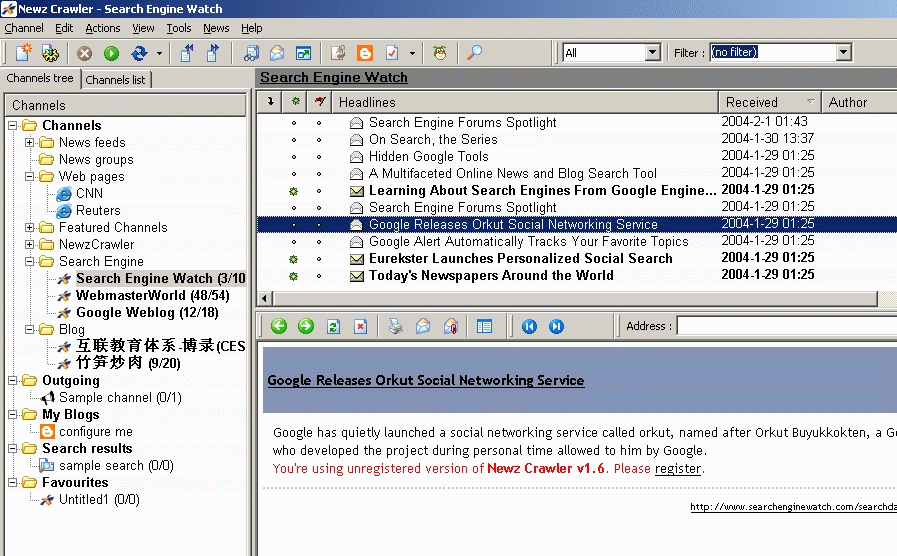Toggle flag dot on 'Today's Newspapers' row

tap(319, 276)
